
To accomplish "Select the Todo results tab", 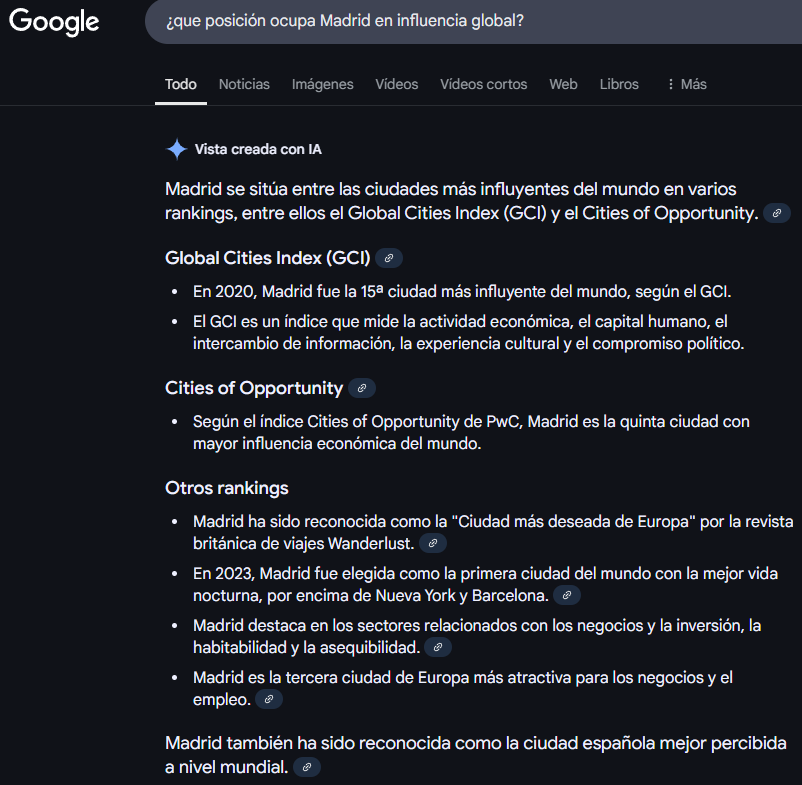I will click(181, 84).
